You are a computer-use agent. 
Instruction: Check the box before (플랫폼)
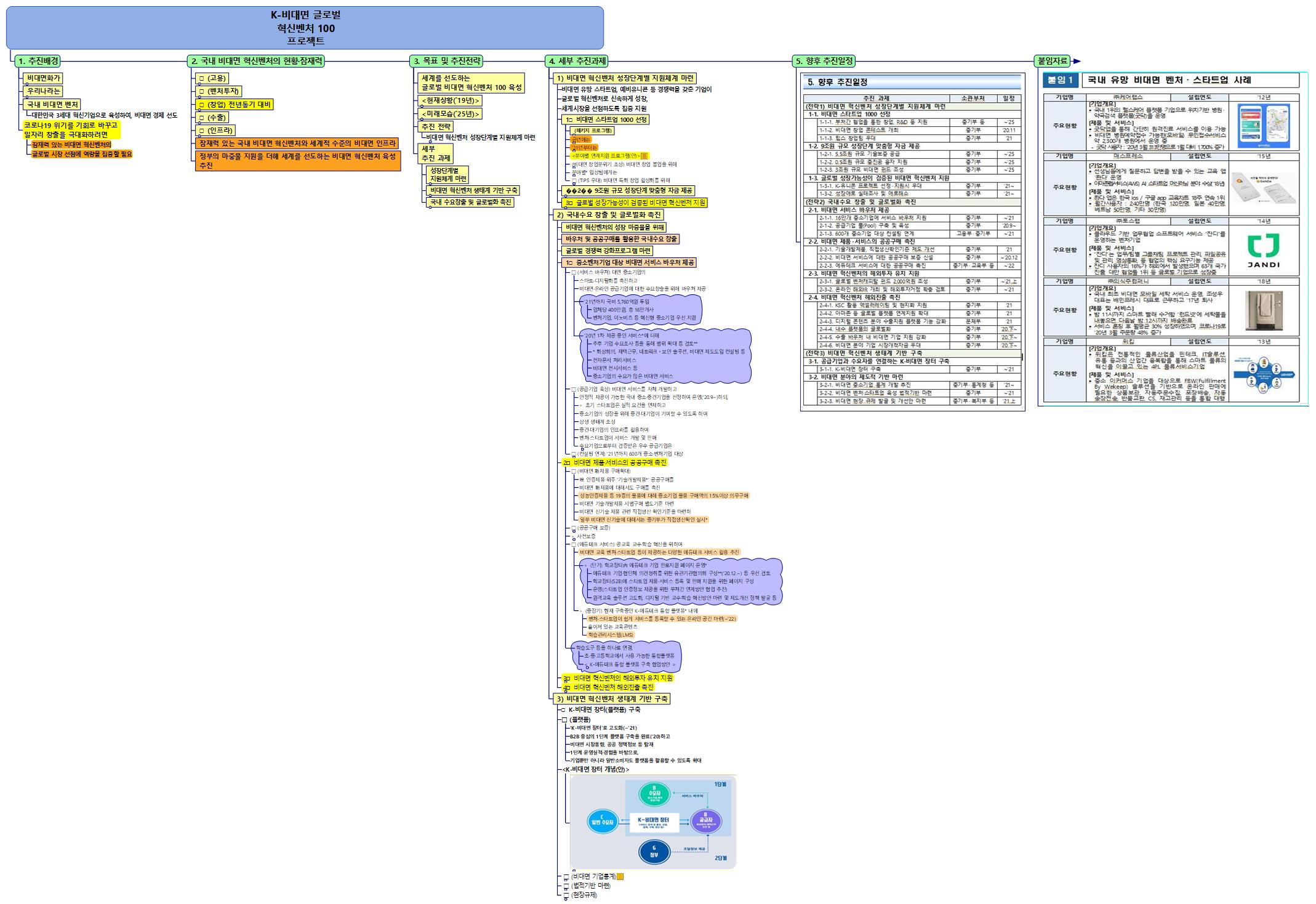click(564, 720)
